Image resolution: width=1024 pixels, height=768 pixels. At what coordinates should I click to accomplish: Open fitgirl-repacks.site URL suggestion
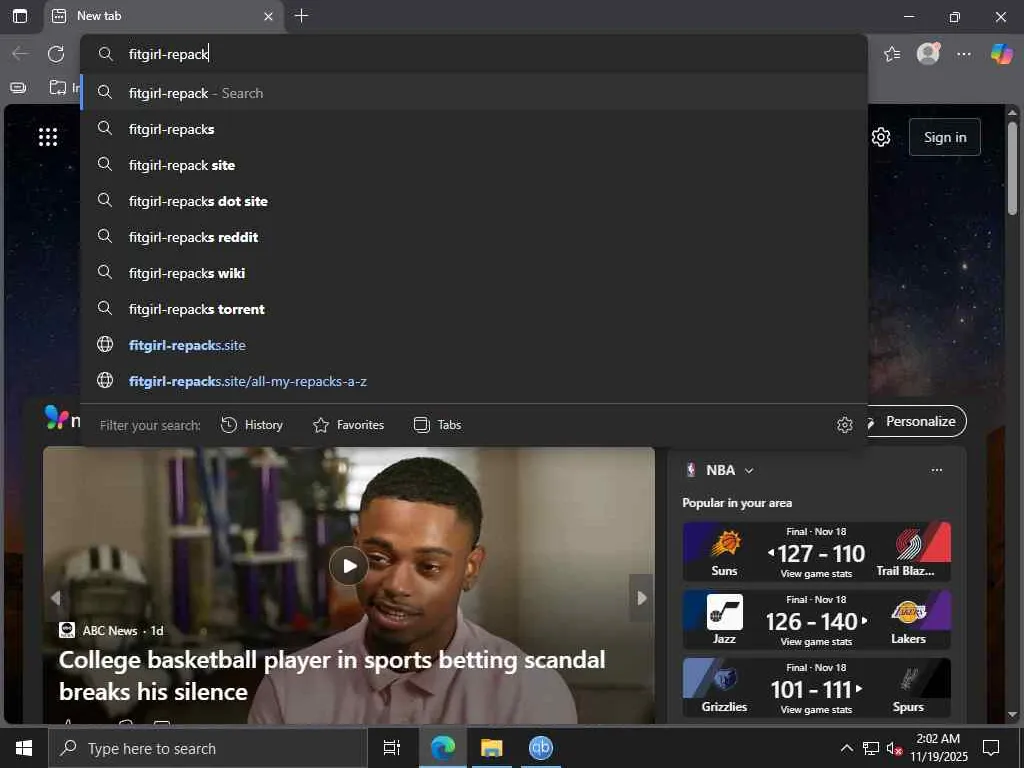[x=473, y=345]
